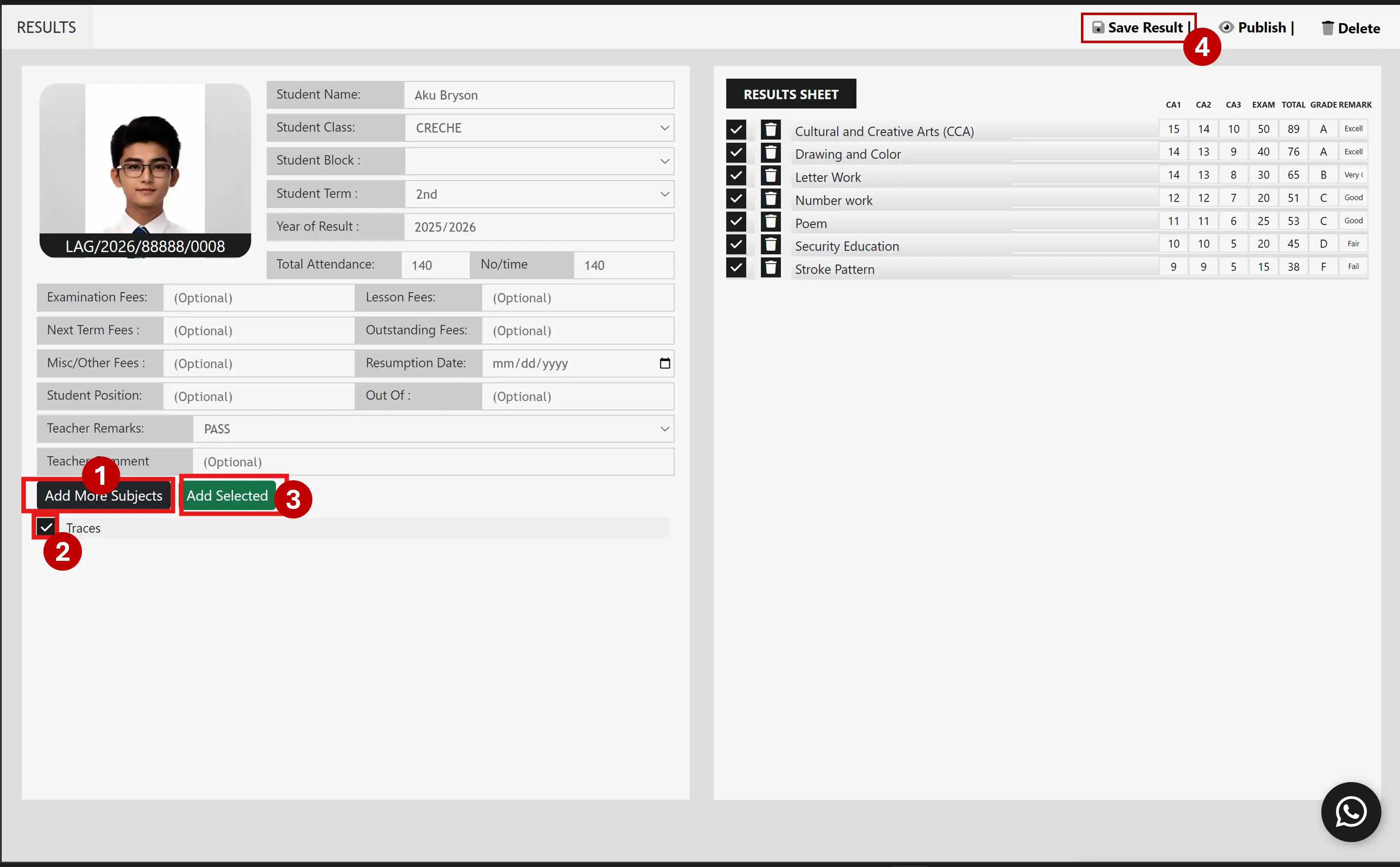Image resolution: width=1400 pixels, height=867 pixels.
Task: Open the Teacher Remarks PASS dropdown
Action: click(x=433, y=429)
